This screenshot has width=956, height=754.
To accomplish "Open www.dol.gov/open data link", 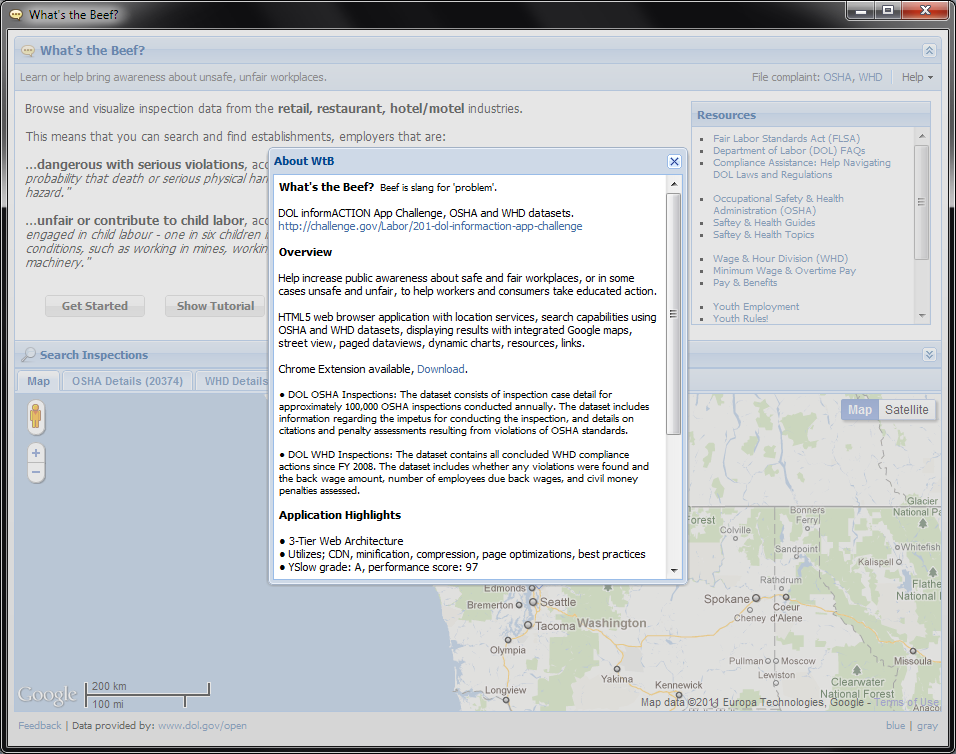I will point(202,725).
